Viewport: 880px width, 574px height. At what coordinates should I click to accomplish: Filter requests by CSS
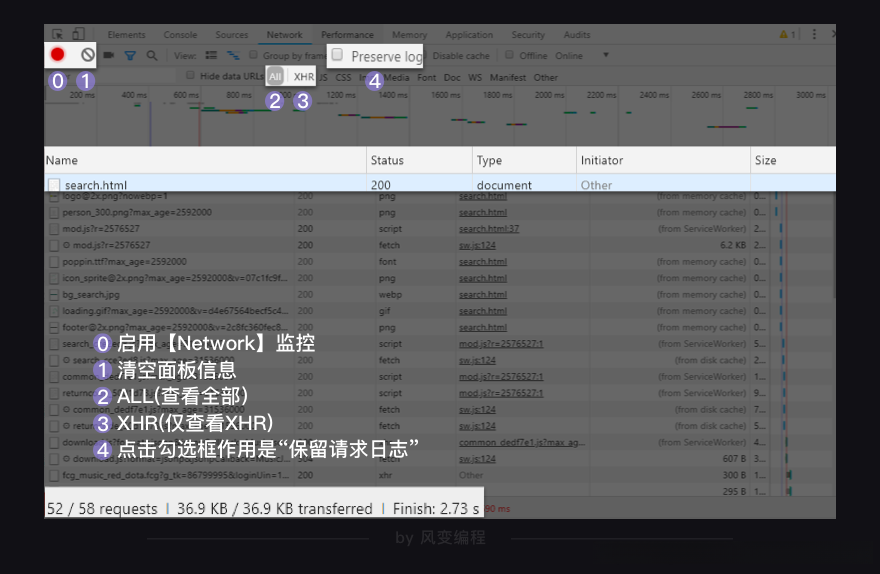[343, 77]
